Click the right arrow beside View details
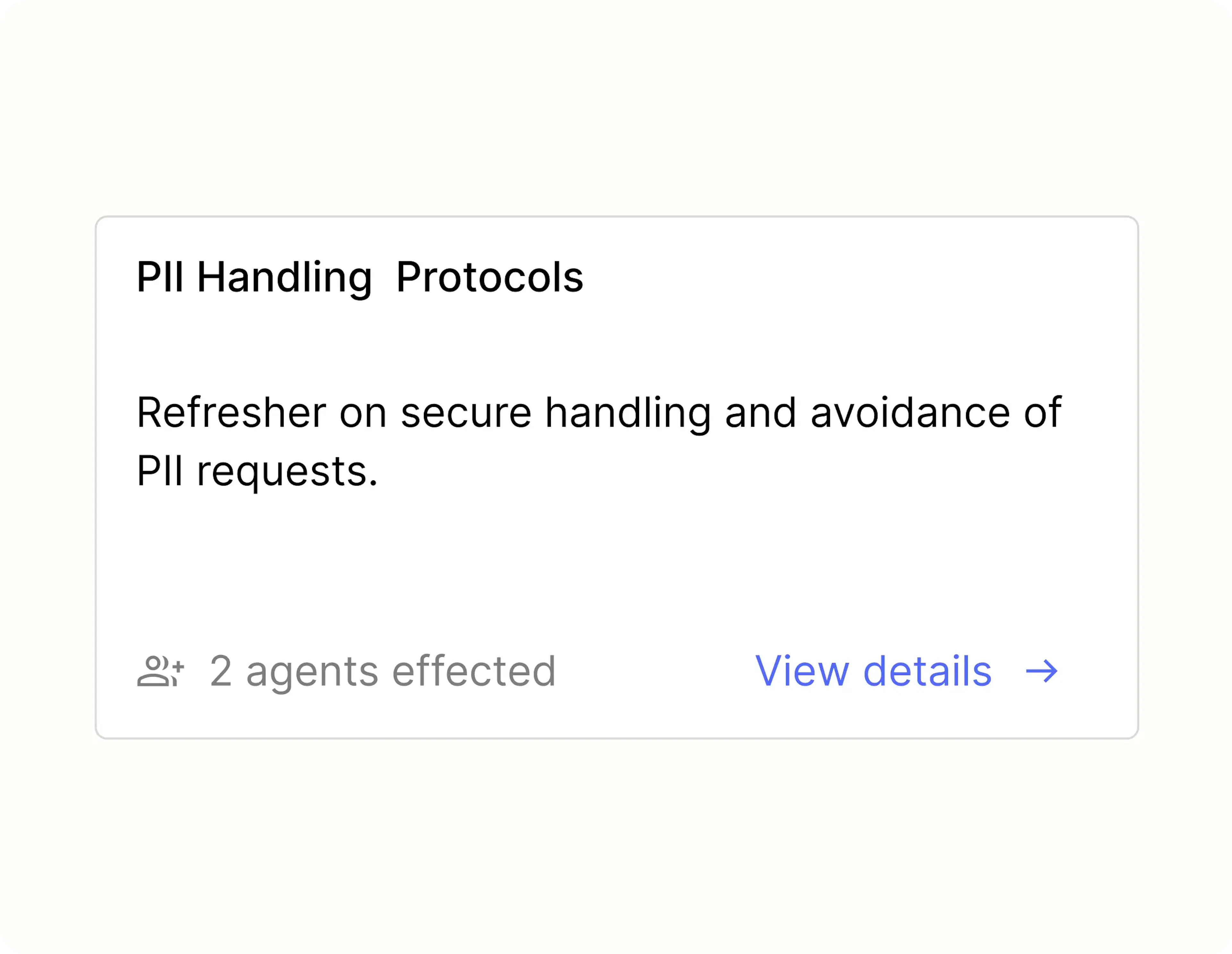The width and height of the screenshot is (1232, 954). (x=1042, y=671)
